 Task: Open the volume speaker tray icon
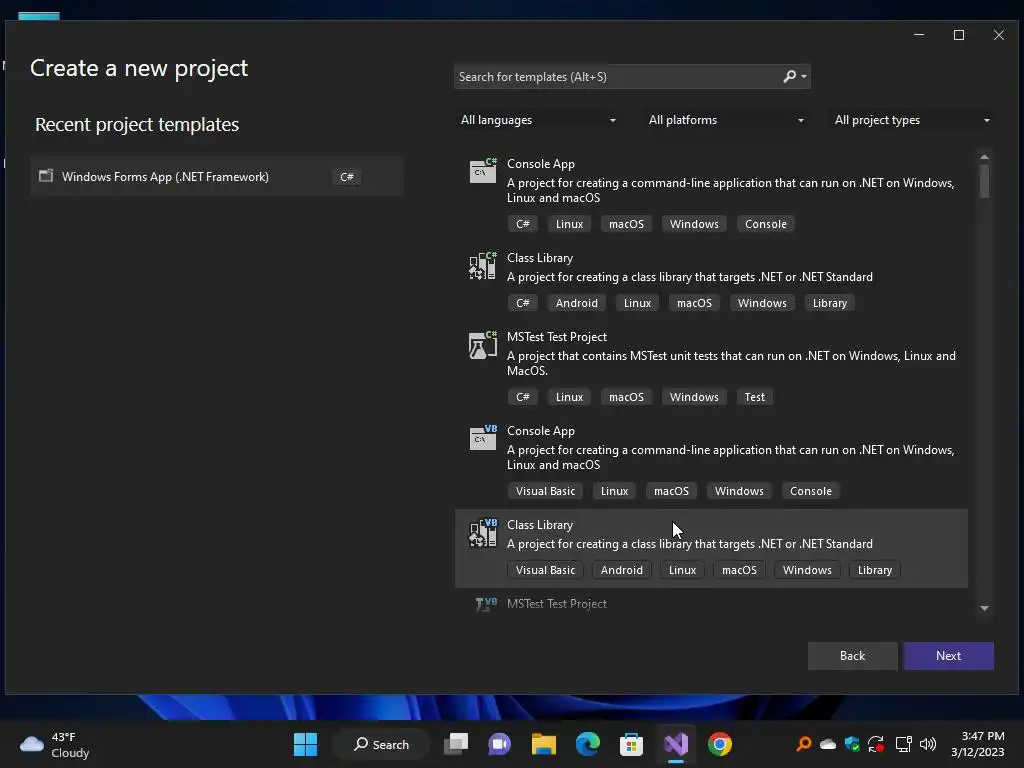[927, 744]
